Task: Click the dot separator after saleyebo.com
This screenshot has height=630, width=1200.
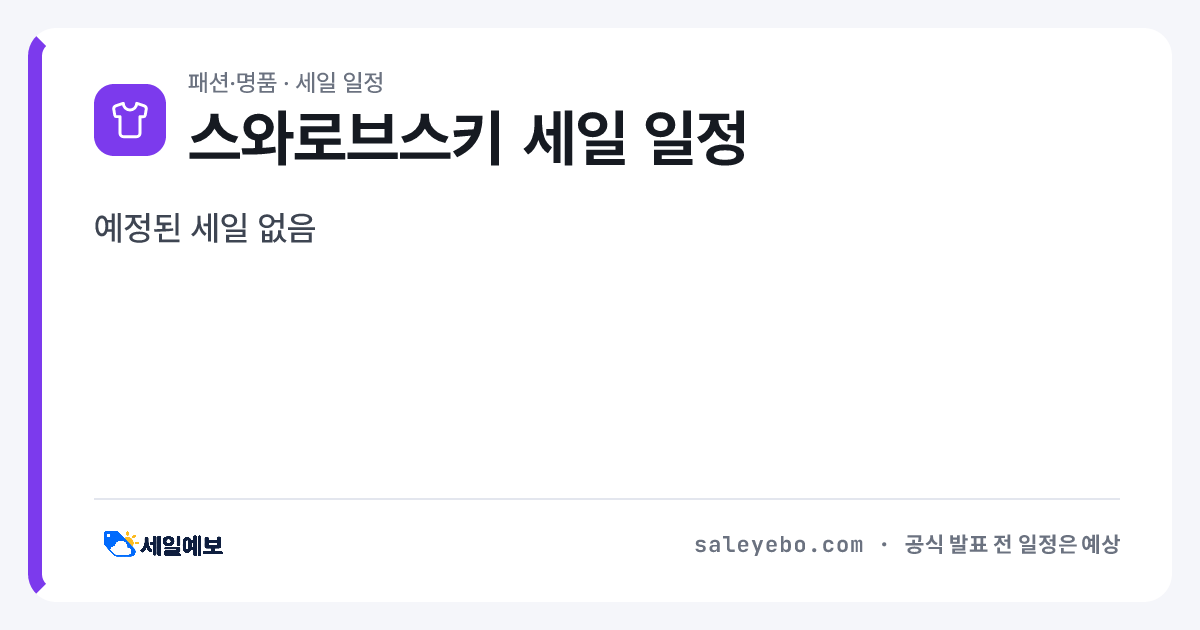Action: (x=884, y=545)
